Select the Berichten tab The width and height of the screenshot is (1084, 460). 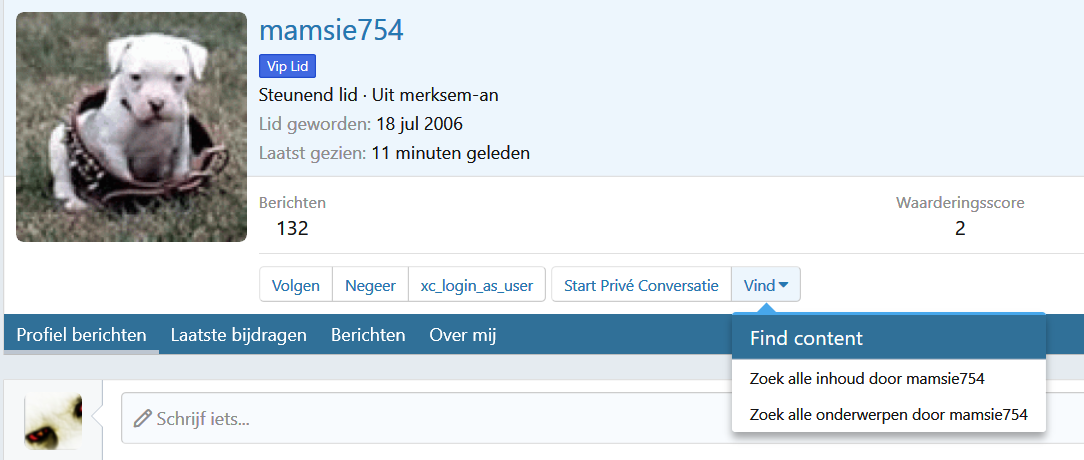[368, 335]
